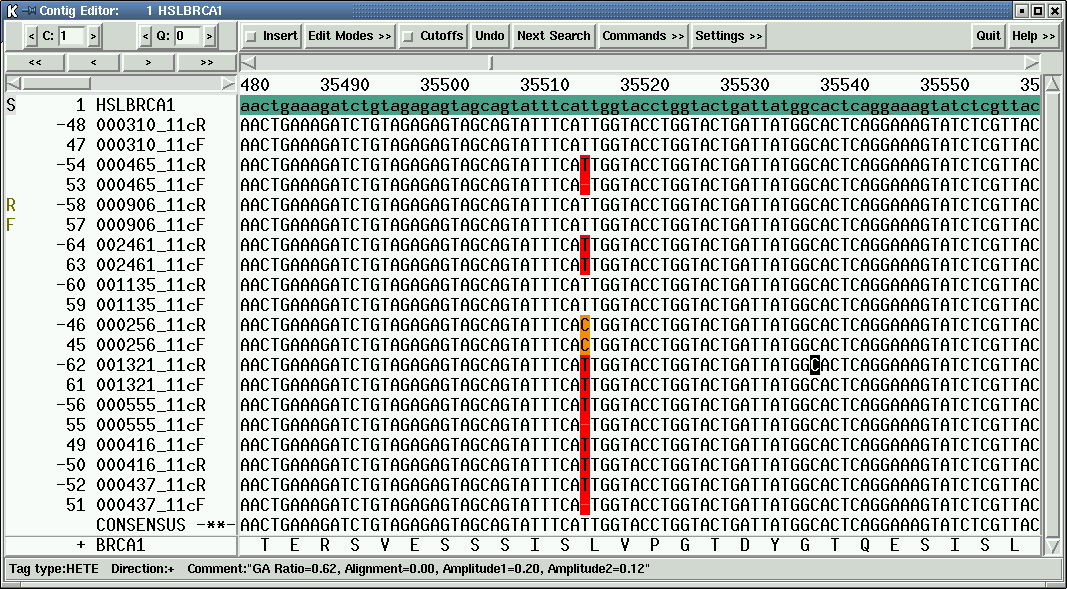1067x589 pixels.
Task: Select reading 000310_11cF
Action: tap(150, 145)
